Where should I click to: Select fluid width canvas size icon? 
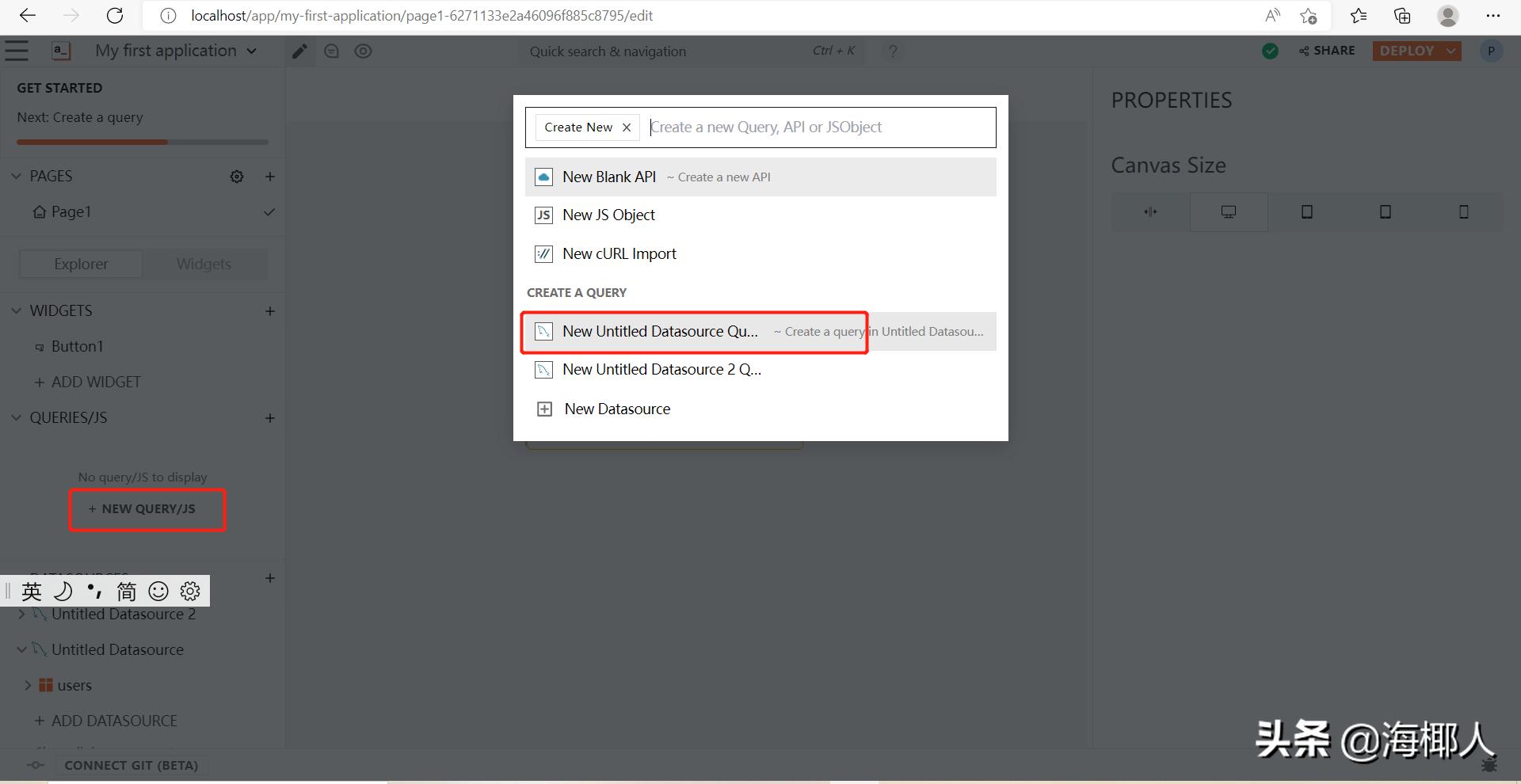coord(1150,211)
